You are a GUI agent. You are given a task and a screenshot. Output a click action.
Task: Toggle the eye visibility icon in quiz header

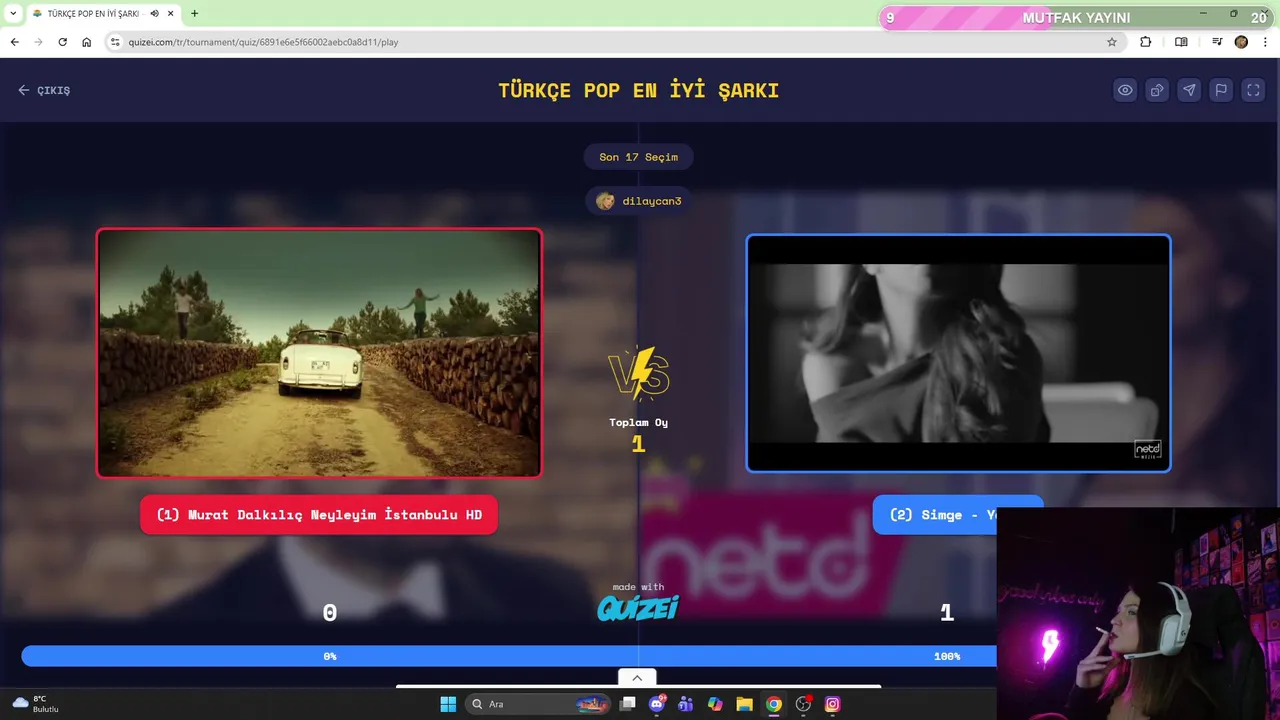[x=1125, y=90]
